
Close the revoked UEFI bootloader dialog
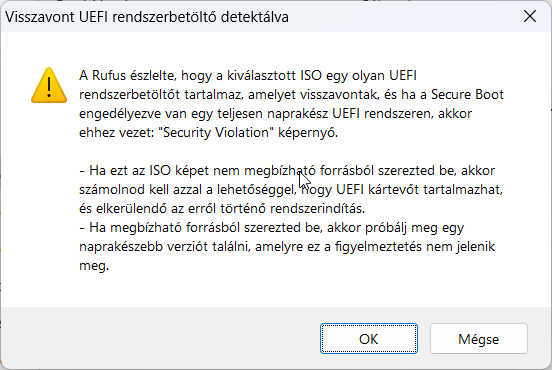(x=529, y=16)
